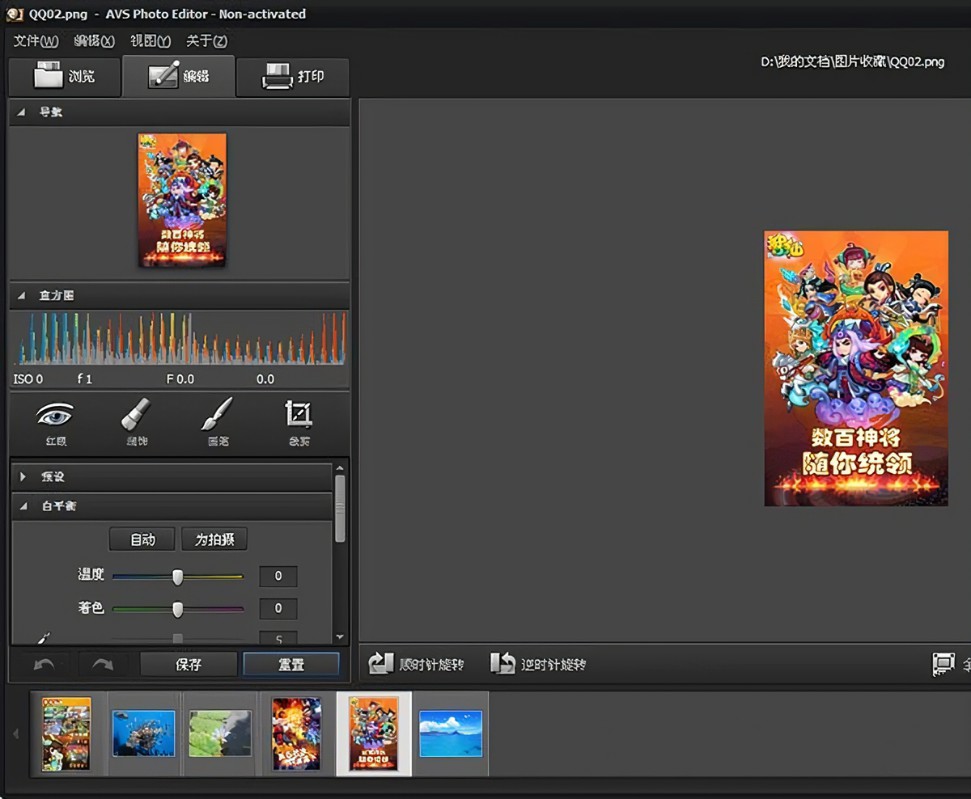This screenshot has height=799, width=971.
Task: Click the panel scroll-down arrow
Action: 340,637
